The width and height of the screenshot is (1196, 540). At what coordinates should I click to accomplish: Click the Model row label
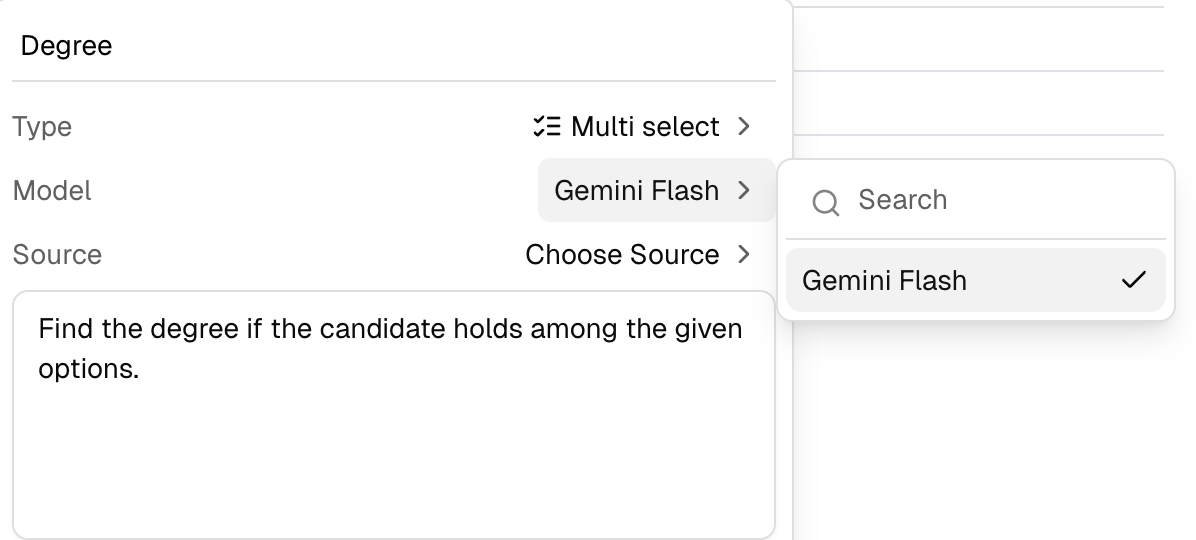(52, 190)
